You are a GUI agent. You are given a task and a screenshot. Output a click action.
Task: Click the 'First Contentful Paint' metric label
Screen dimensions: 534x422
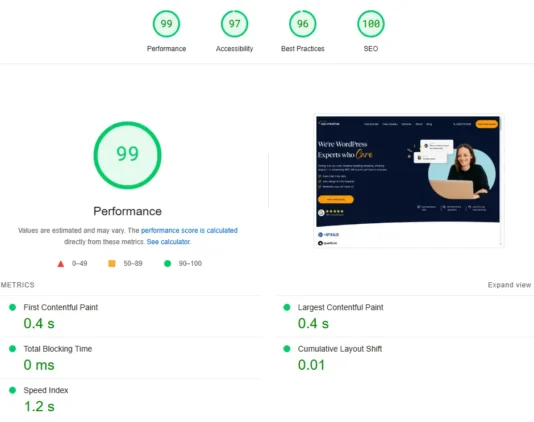[61, 308]
